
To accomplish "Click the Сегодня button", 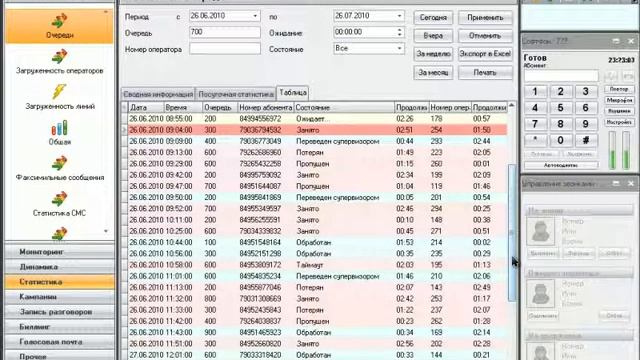I will 433,18.
